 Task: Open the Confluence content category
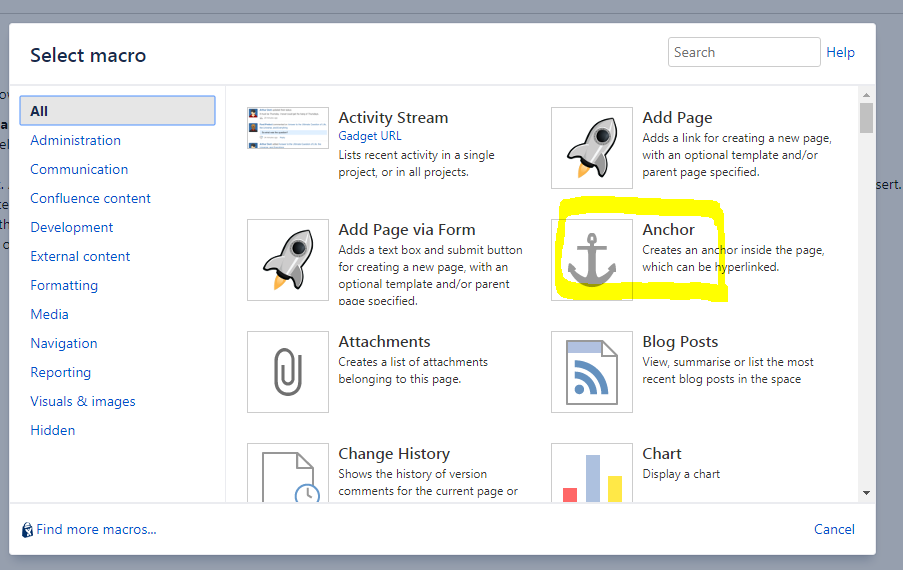tap(90, 198)
